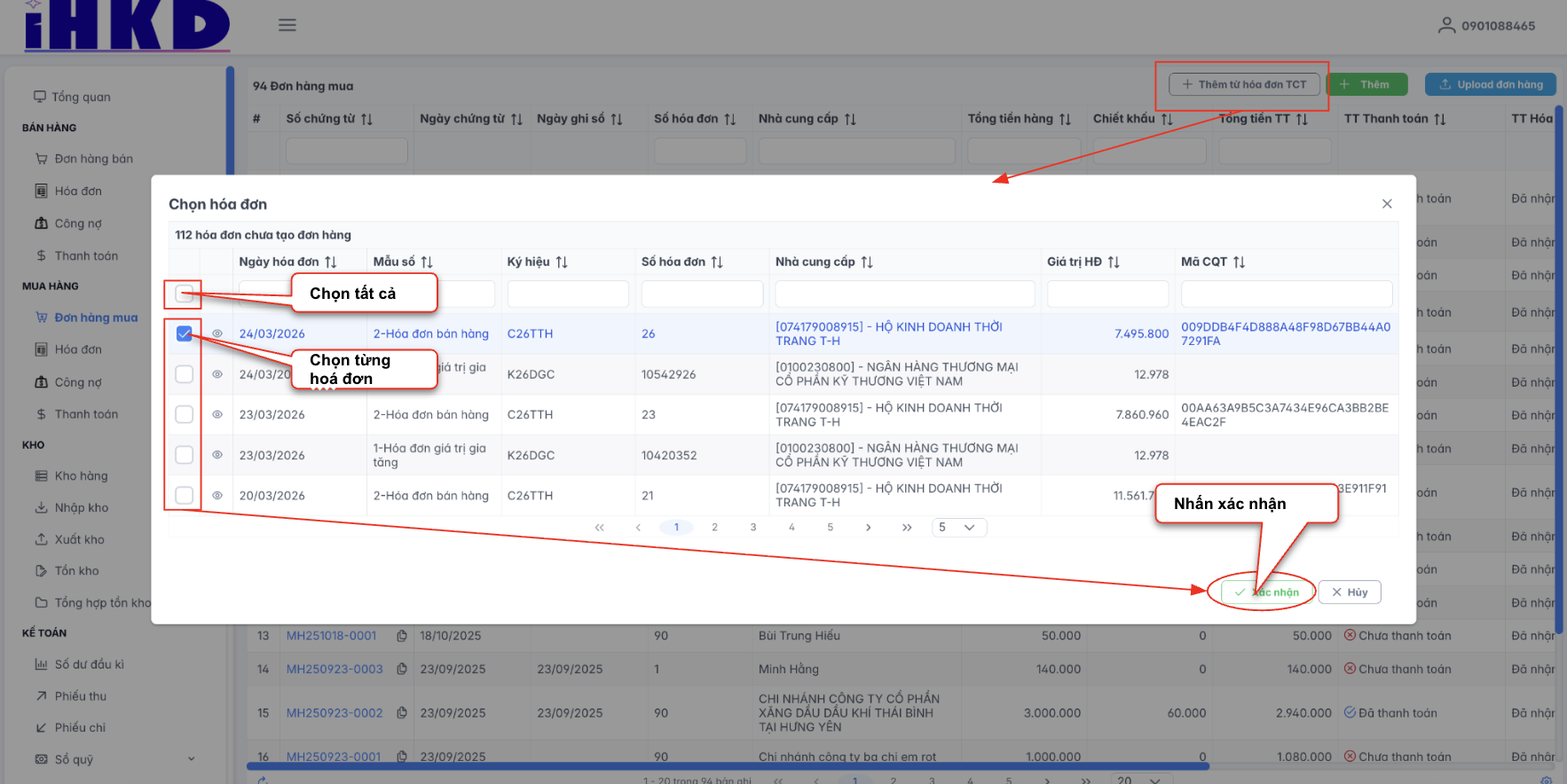This screenshot has width=1567, height=784.
Task: Click the Nhà cung cấp filter field in dialog
Action: click(x=904, y=294)
